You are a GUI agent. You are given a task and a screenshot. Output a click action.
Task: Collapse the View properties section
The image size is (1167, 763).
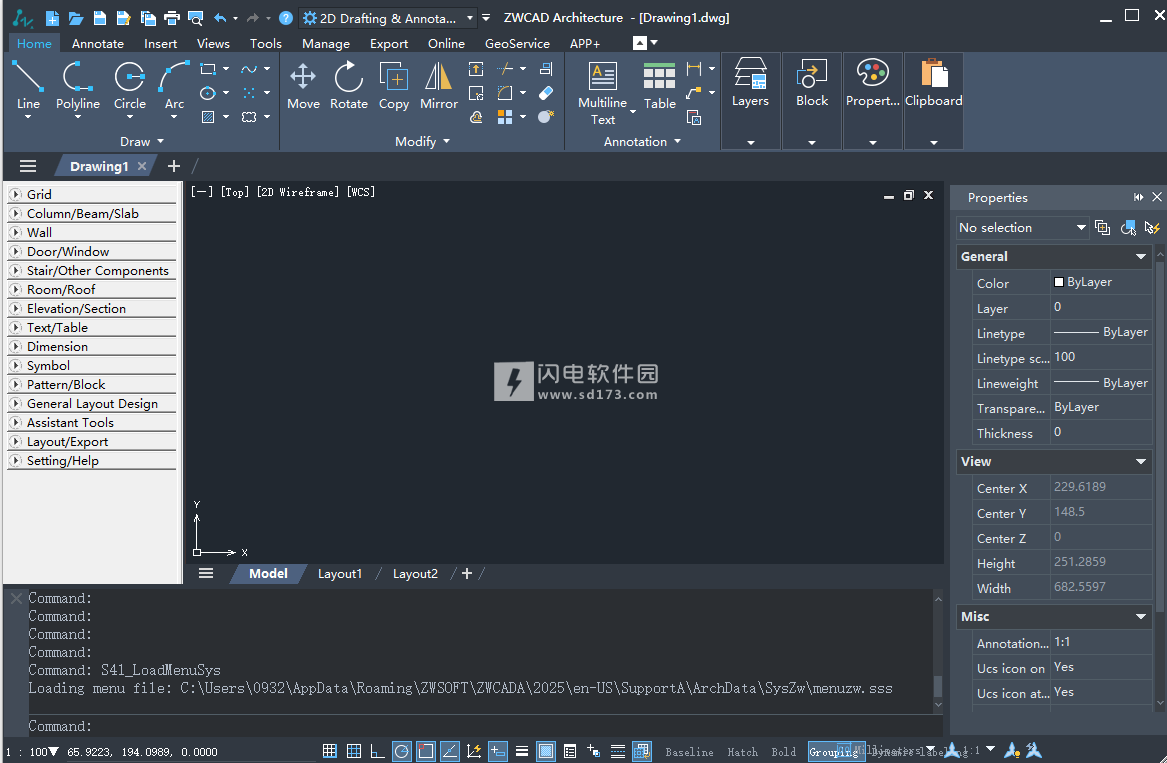(1140, 462)
